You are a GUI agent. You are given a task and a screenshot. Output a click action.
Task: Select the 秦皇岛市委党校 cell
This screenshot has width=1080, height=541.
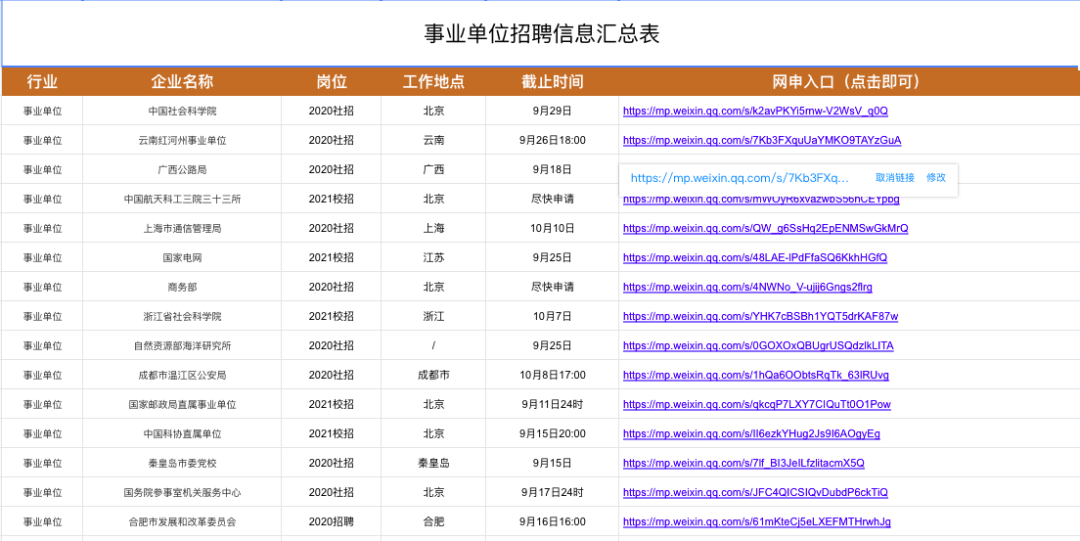pos(183,462)
